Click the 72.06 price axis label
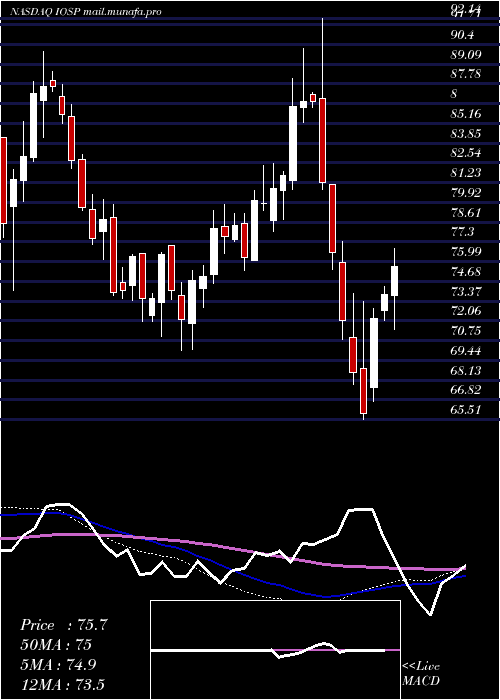This screenshot has width=500, height=700. 466,311
